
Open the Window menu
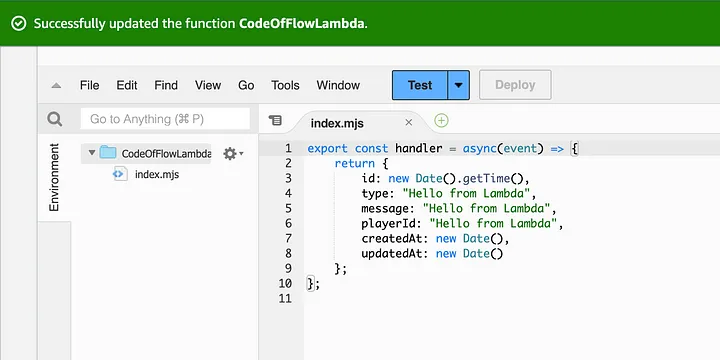point(338,85)
